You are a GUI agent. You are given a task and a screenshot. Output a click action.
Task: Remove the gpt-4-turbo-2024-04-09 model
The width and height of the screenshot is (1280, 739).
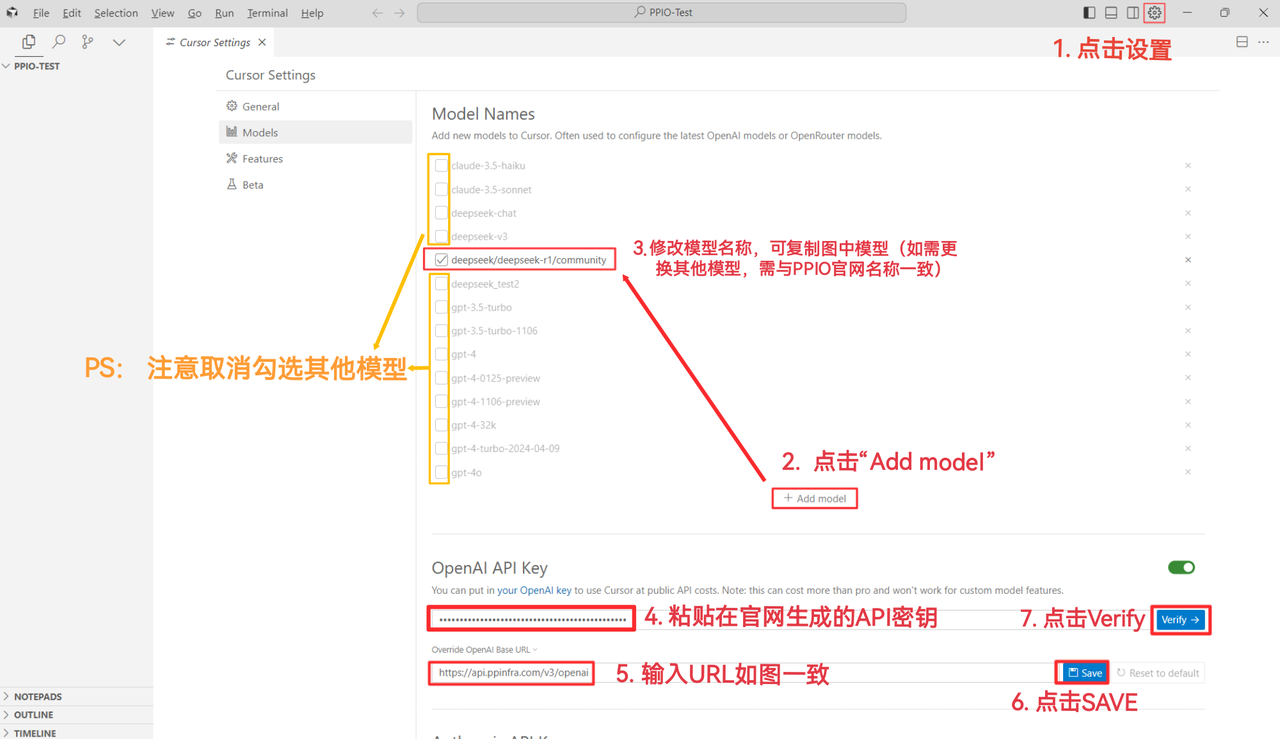coord(1188,449)
